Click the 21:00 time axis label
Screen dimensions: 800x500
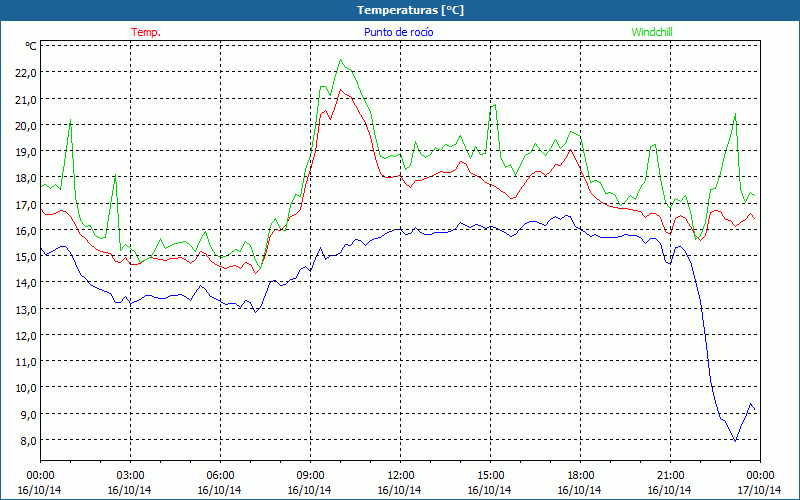(670, 476)
